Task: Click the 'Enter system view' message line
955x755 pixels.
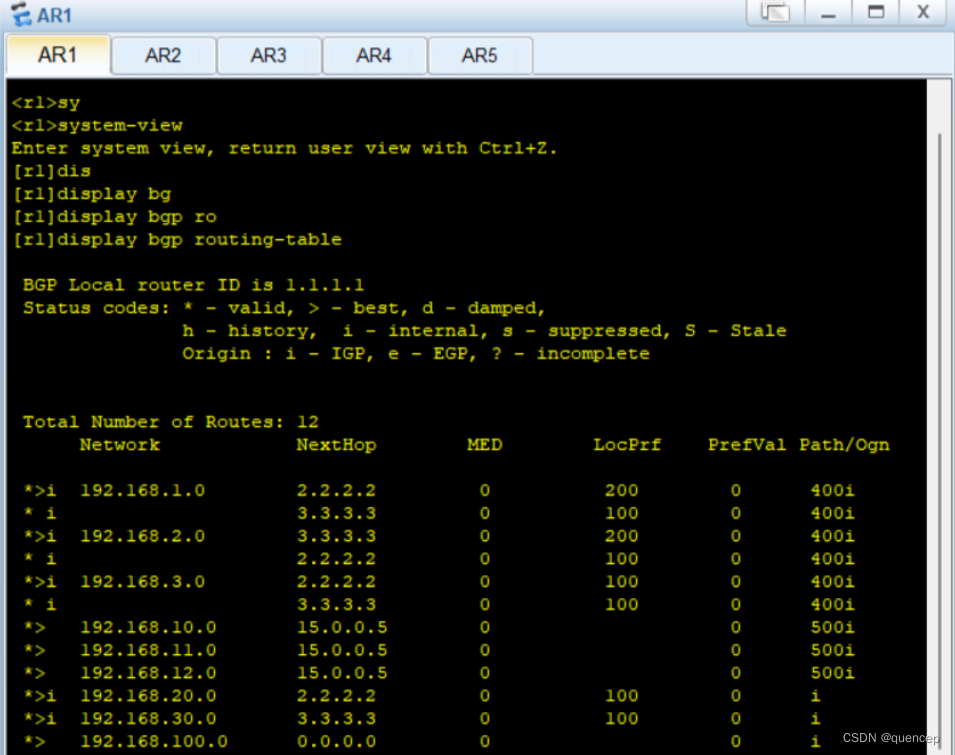Action: coord(284,148)
